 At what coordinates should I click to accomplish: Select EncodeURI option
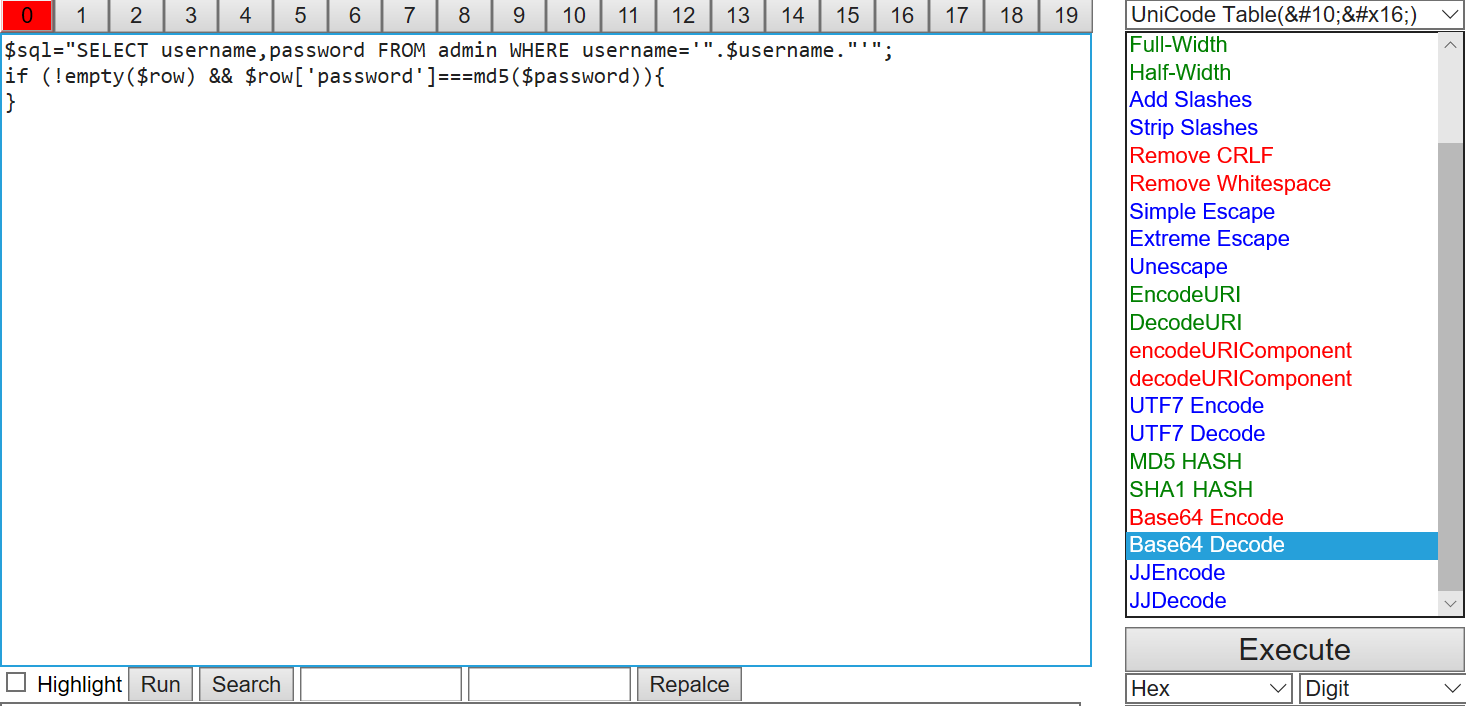click(1282, 295)
